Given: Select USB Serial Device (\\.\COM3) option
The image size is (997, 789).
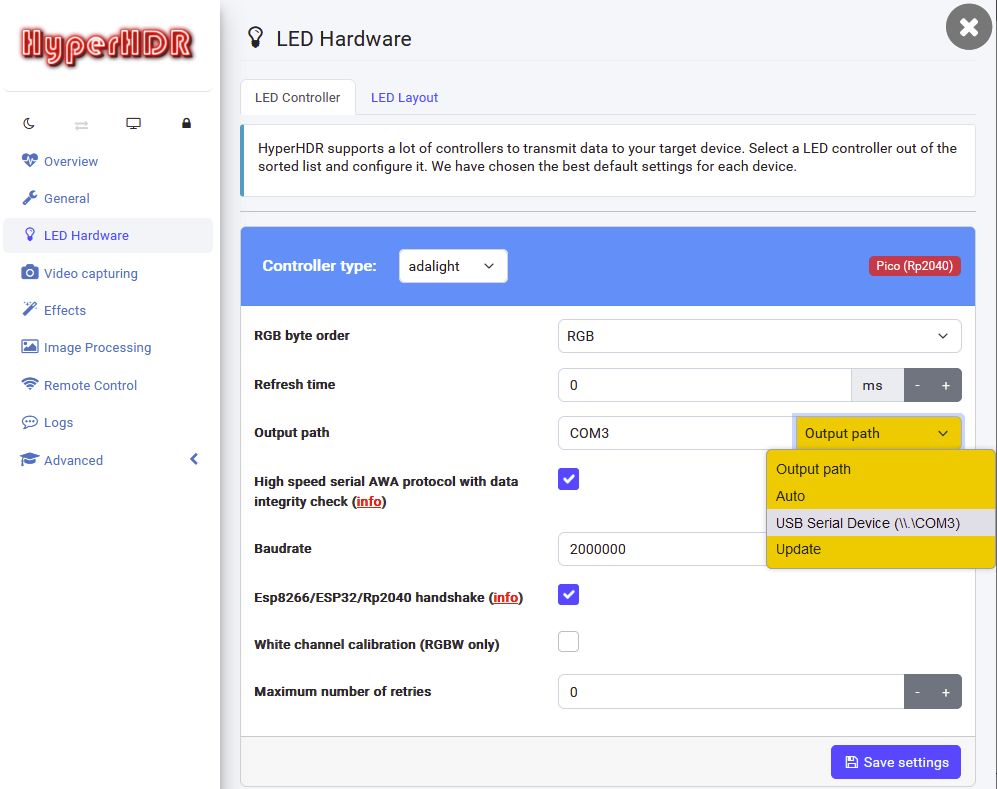Looking at the screenshot, I should coord(881,523).
